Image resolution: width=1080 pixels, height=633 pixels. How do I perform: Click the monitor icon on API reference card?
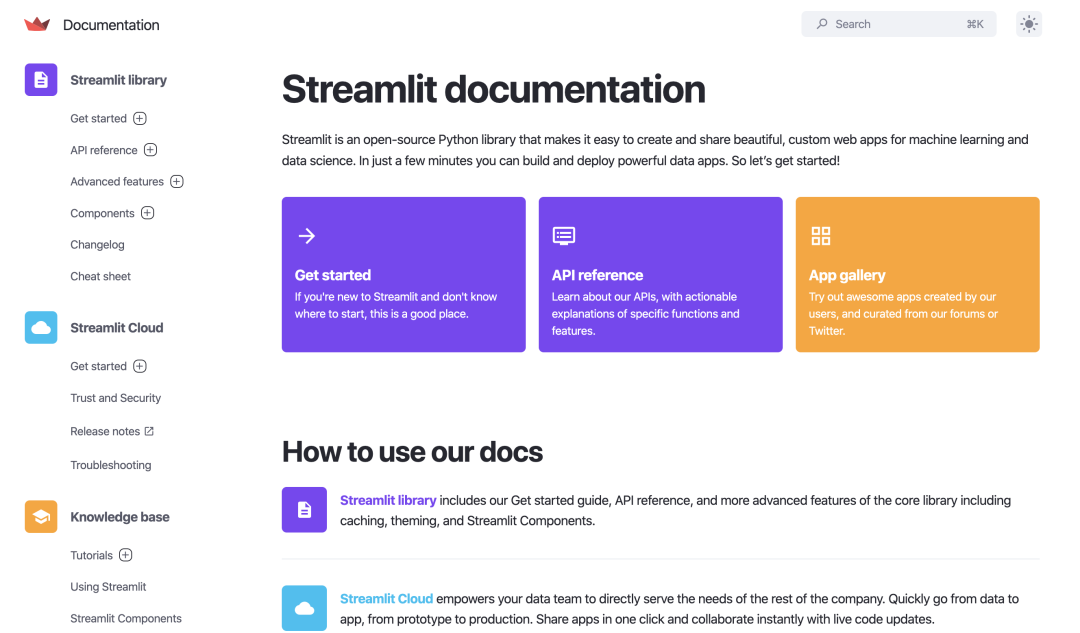[563, 236]
